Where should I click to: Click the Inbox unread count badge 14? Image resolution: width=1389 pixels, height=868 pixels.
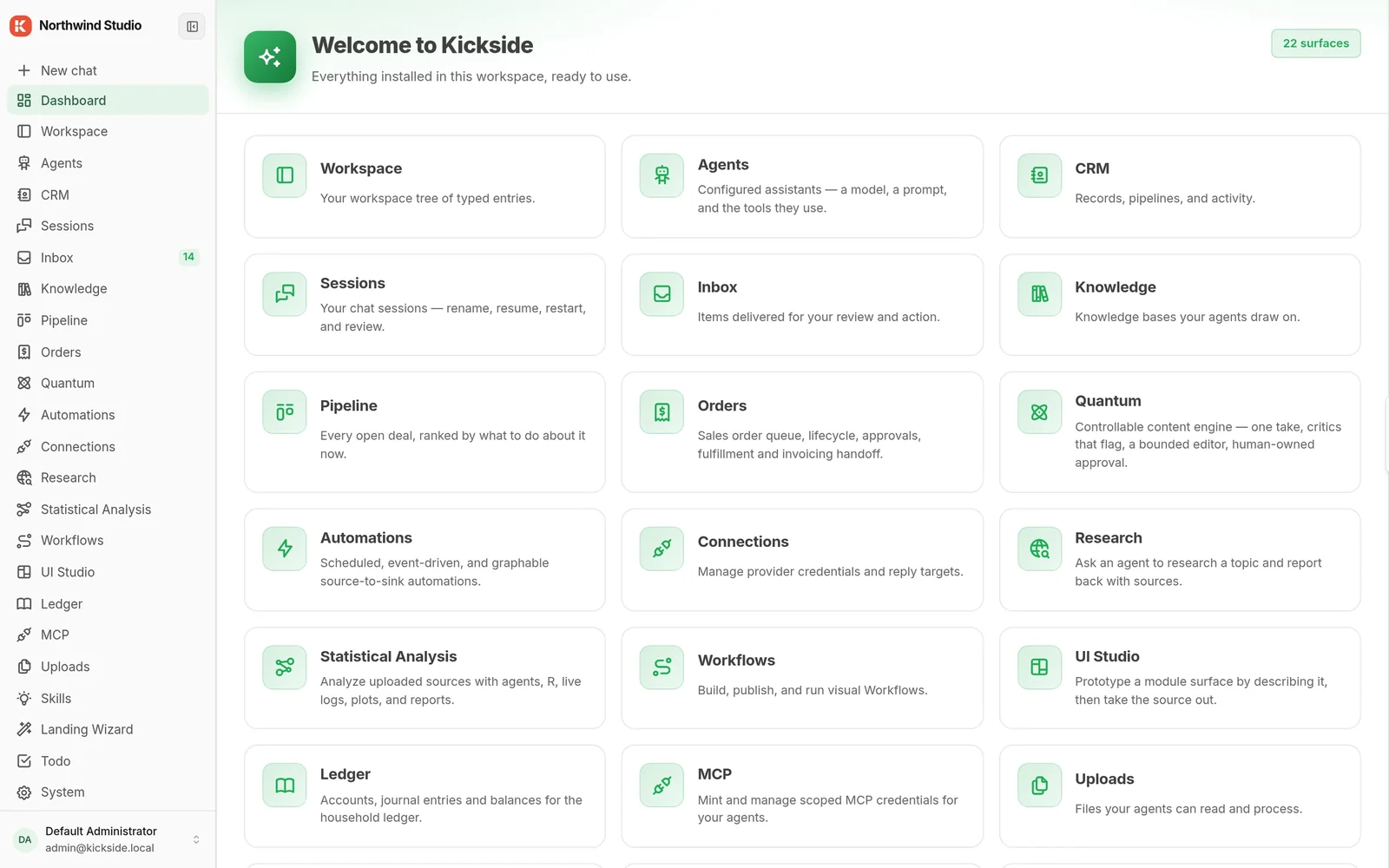[188, 257]
